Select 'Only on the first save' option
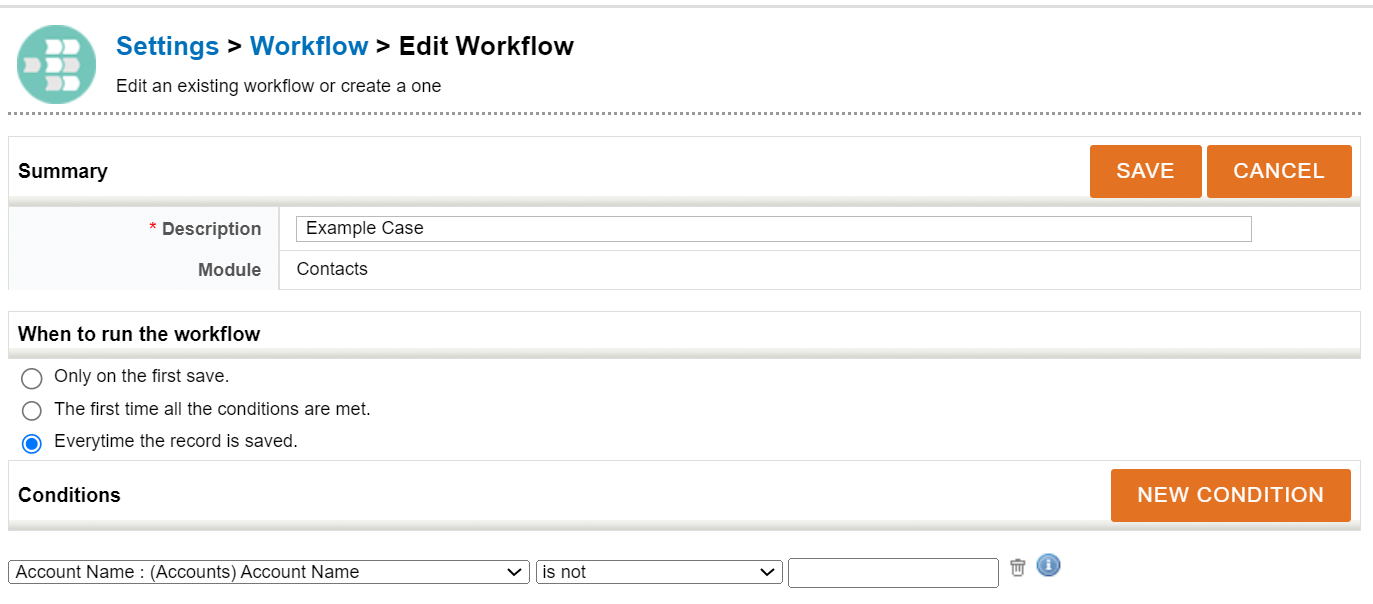The width and height of the screenshot is (1373, 604). coord(31,378)
